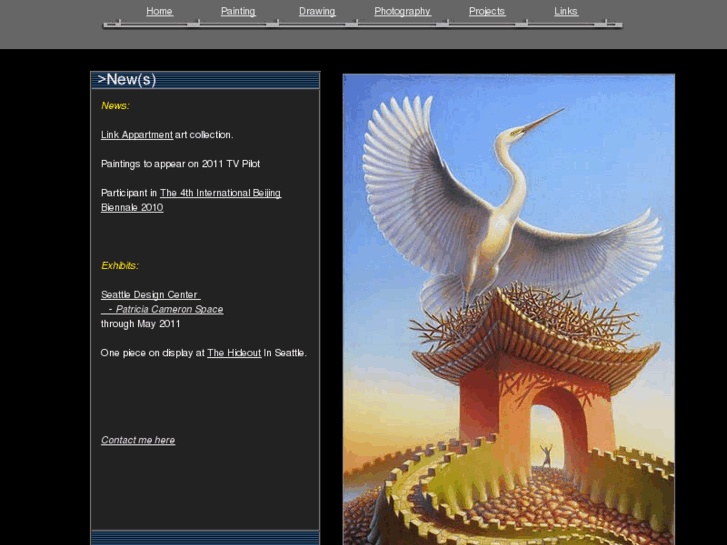Open The 4th International Beijing link

[221, 193]
